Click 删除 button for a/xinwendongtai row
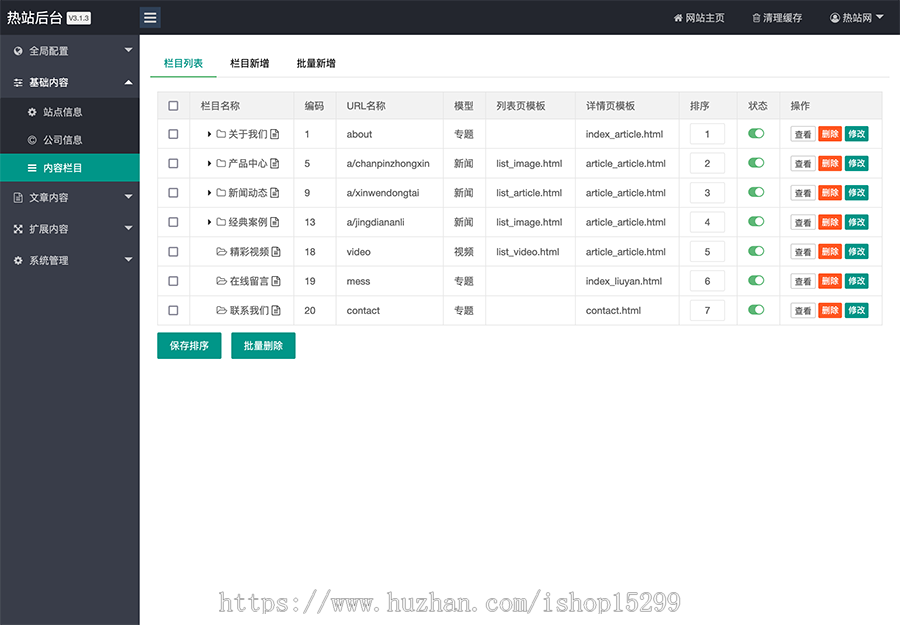 click(x=830, y=193)
